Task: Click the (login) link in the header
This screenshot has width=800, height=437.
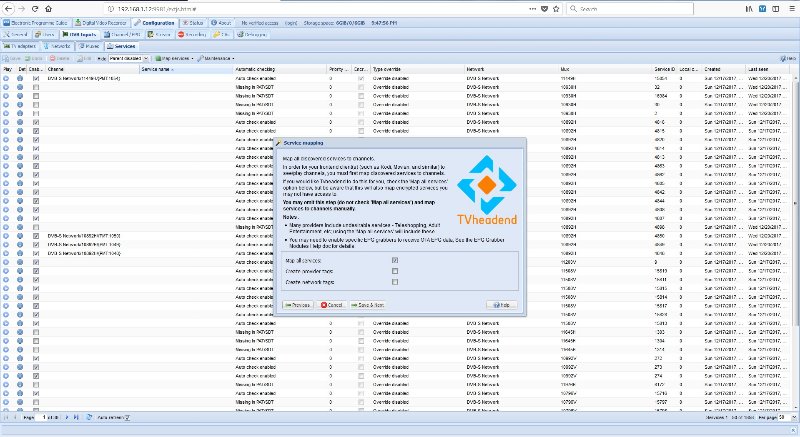Action: click(x=291, y=23)
